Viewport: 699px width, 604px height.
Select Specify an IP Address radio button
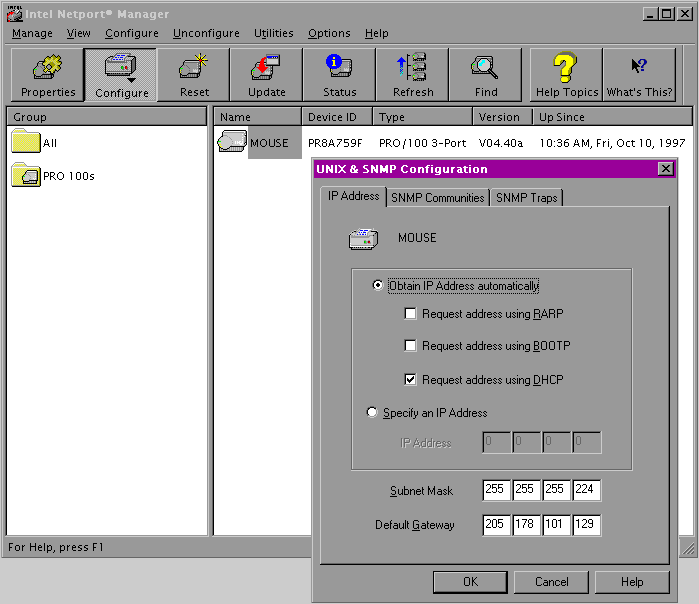click(373, 413)
